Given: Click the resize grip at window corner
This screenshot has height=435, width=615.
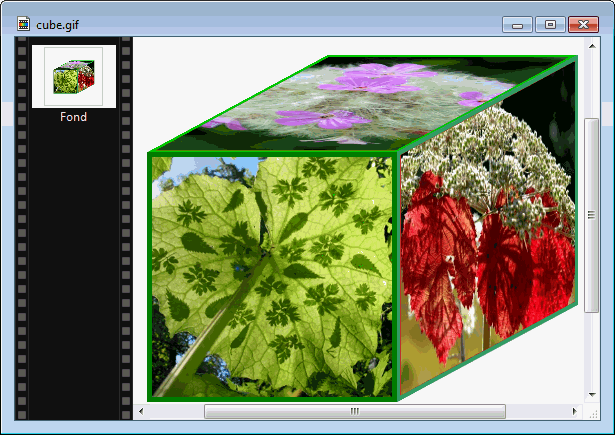Looking at the screenshot, I should point(593,413).
